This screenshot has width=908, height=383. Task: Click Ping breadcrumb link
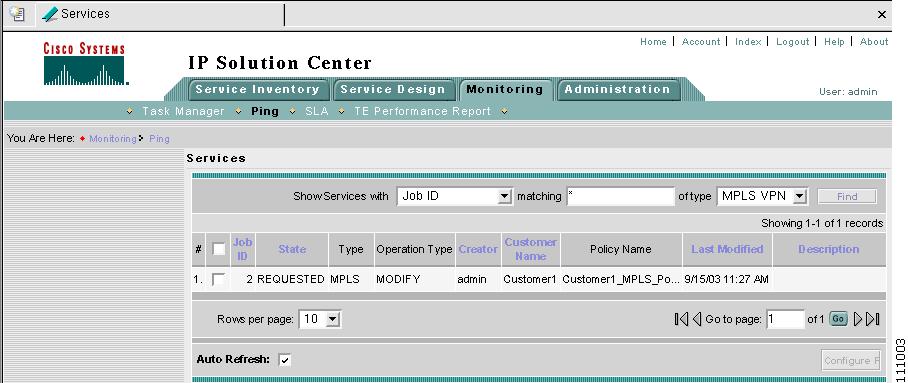[159, 139]
